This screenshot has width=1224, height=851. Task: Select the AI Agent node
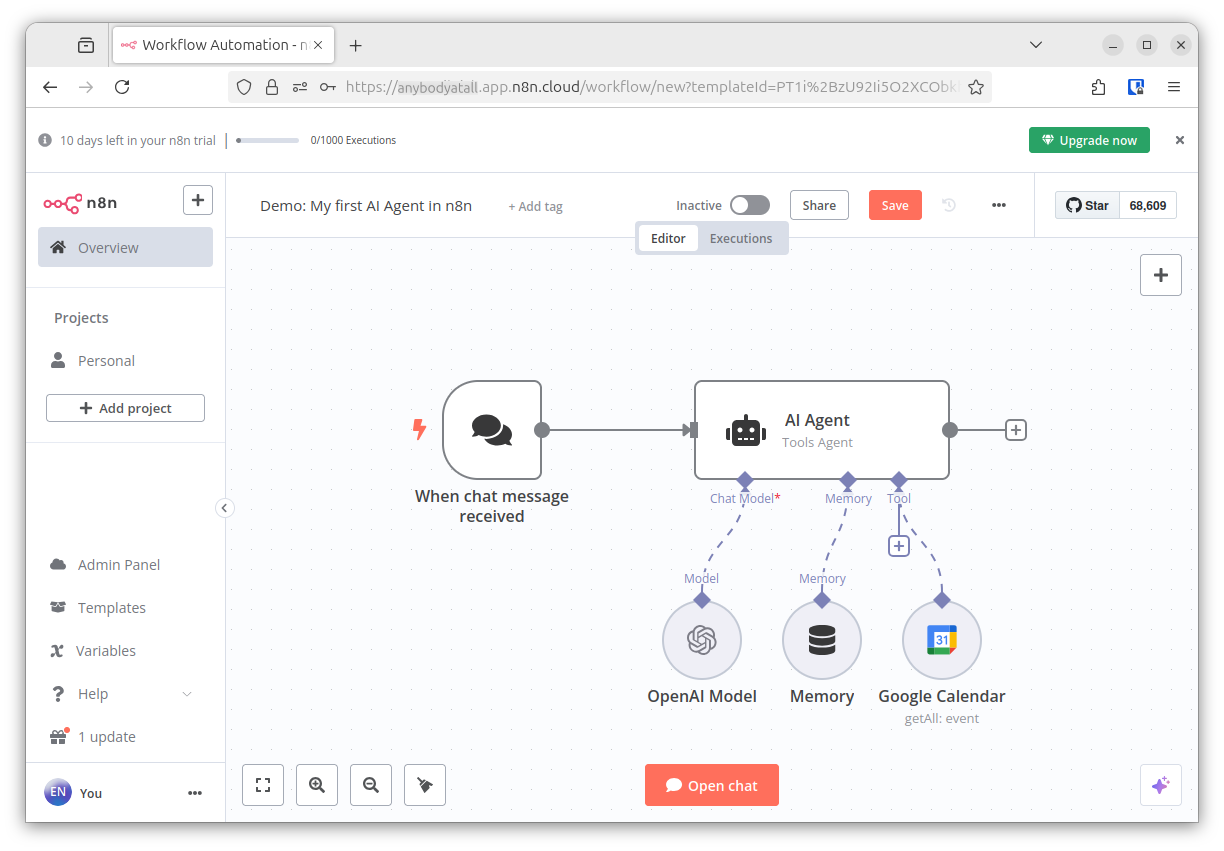821,429
